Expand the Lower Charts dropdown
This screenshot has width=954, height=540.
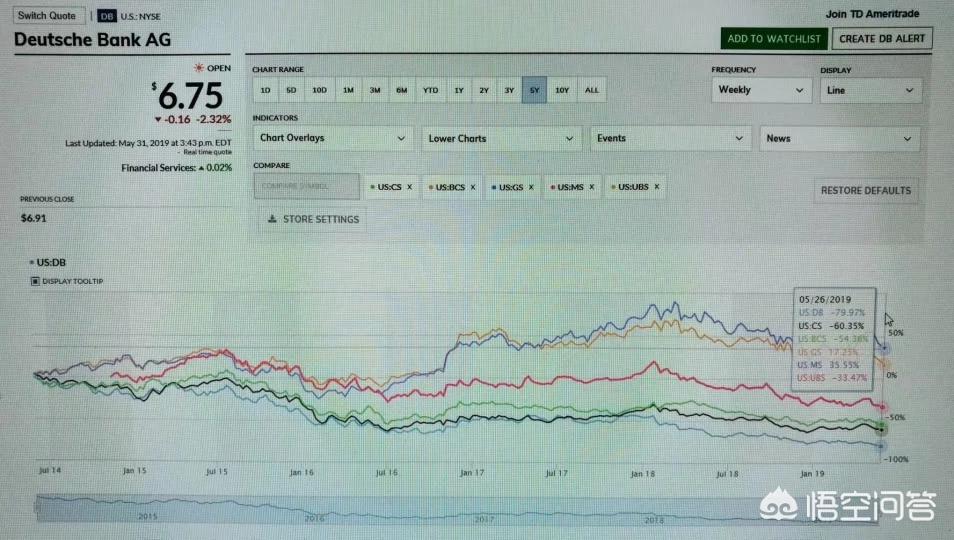(501, 139)
